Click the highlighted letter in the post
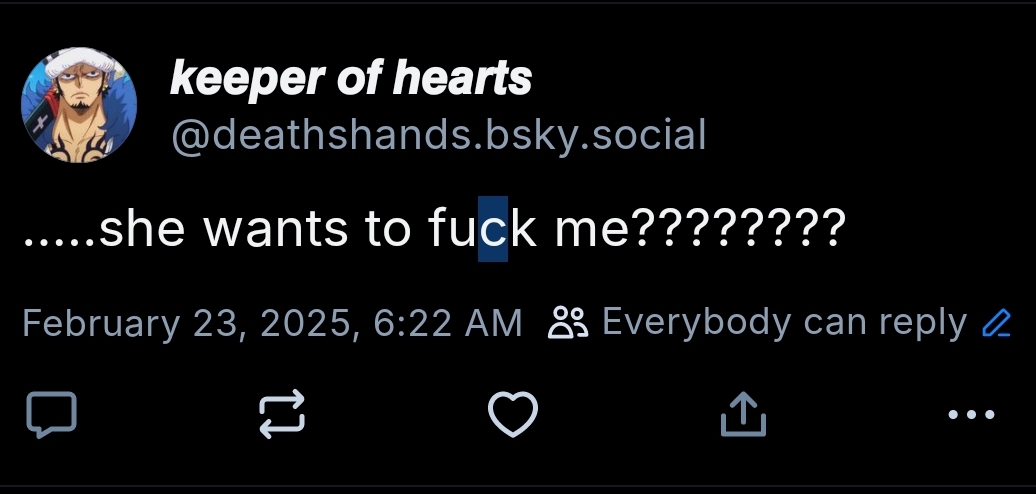 tap(493, 232)
